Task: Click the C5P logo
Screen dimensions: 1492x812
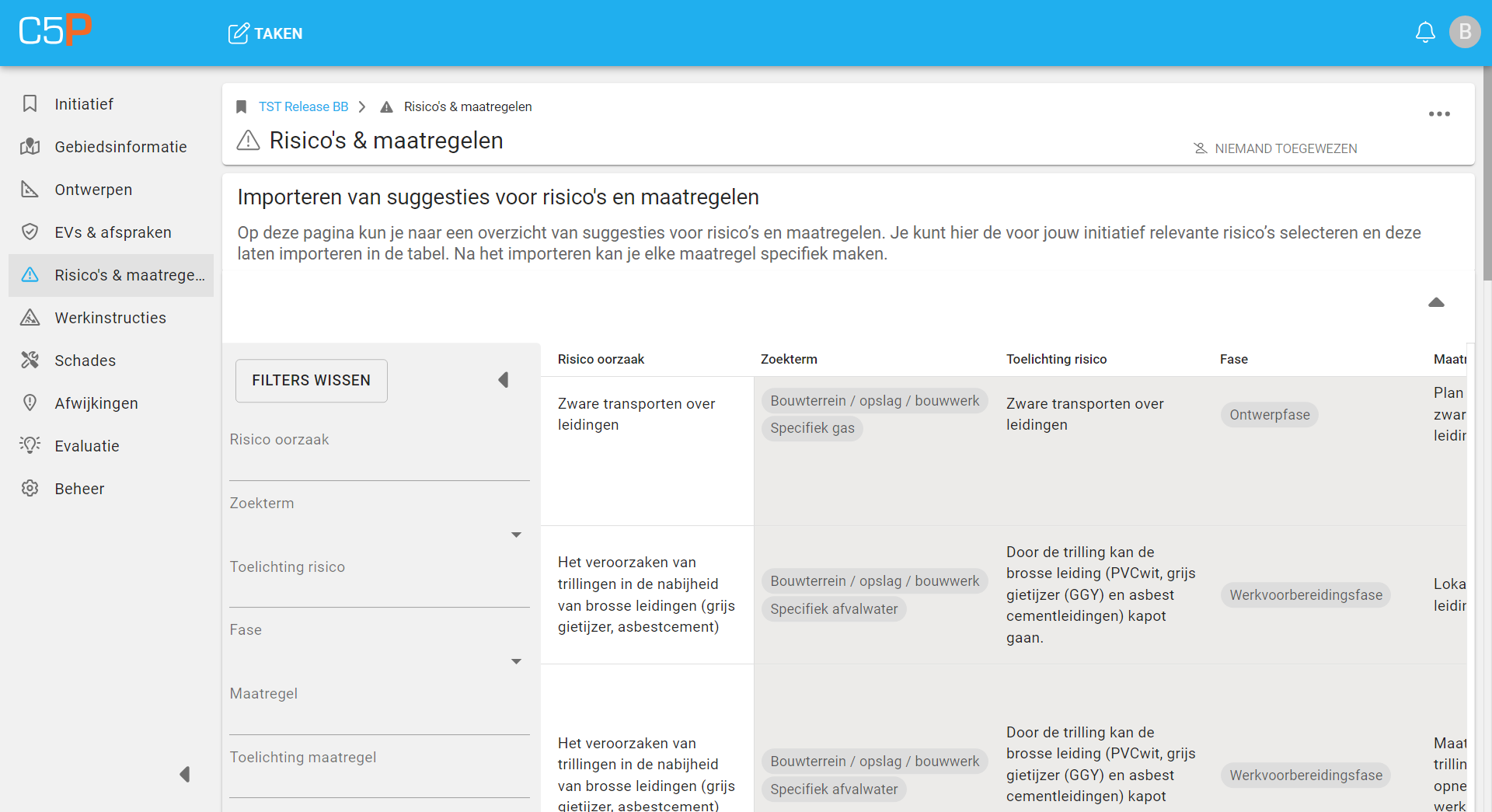Action: pyautogui.click(x=55, y=31)
